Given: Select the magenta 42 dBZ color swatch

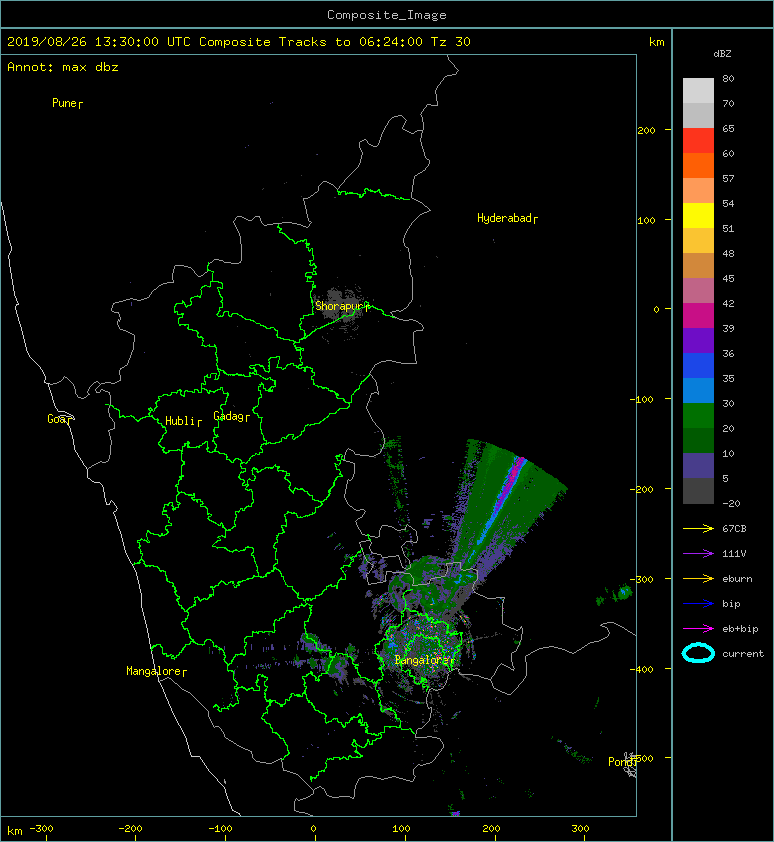Looking at the screenshot, I should pyautogui.click(x=698, y=316).
